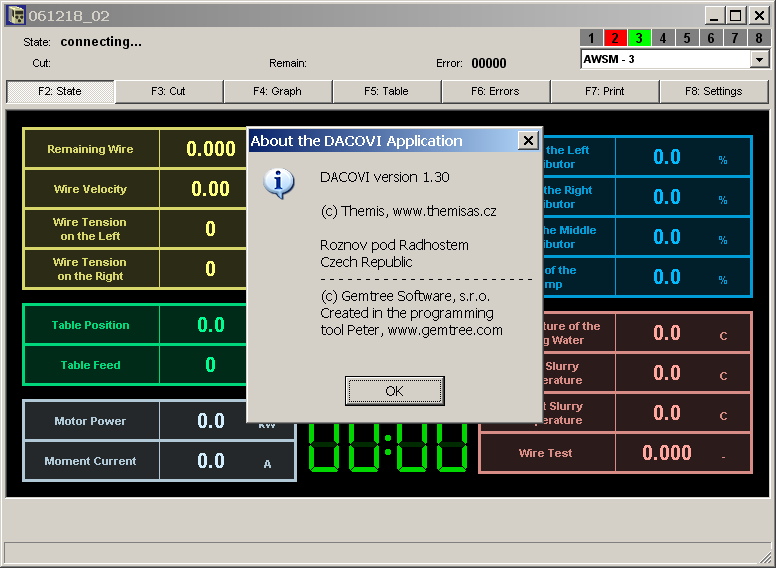Screen dimensions: 776x568
Task: Click the blue information icon in dialog
Action: (x=279, y=183)
